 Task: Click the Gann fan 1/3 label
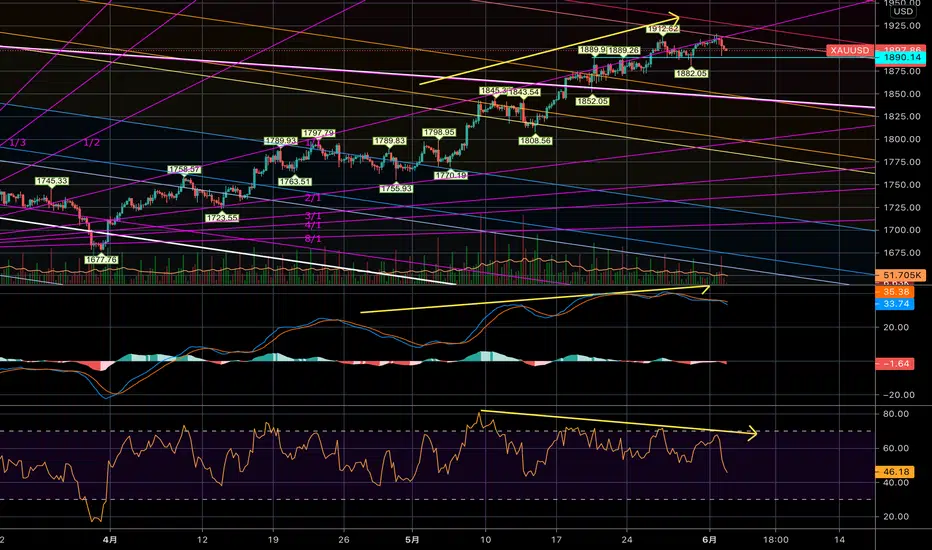click(18, 143)
